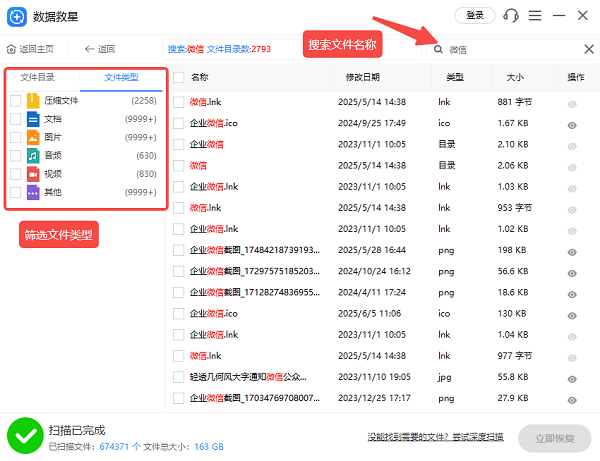
Task: Click the 返回主页 home icon
Action: pos(11,49)
